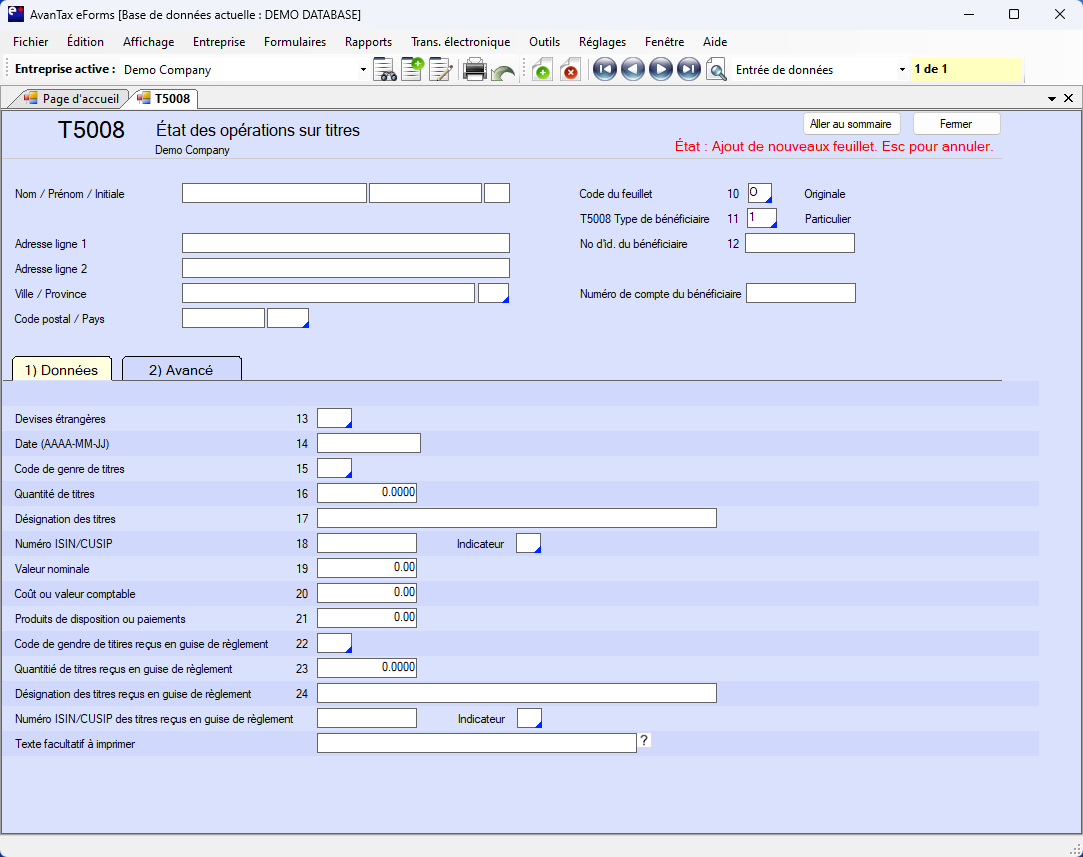Click the find company binoculars icon
The height and width of the screenshot is (857, 1083).
[385, 70]
